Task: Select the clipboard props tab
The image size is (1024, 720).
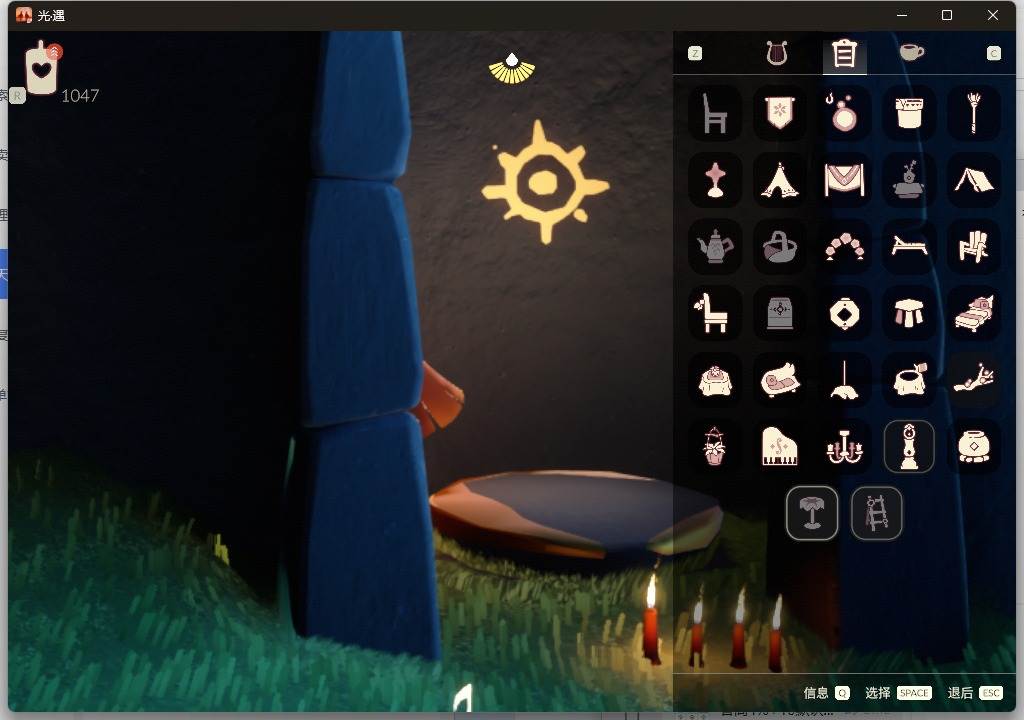Action: tap(844, 54)
